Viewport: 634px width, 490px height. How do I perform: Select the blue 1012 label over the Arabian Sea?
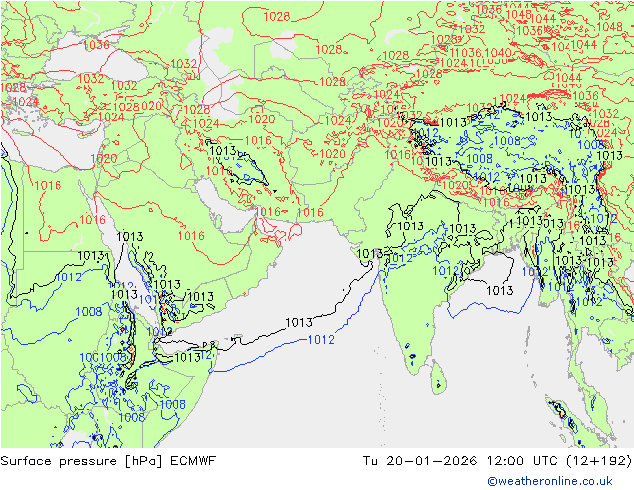click(321, 340)
